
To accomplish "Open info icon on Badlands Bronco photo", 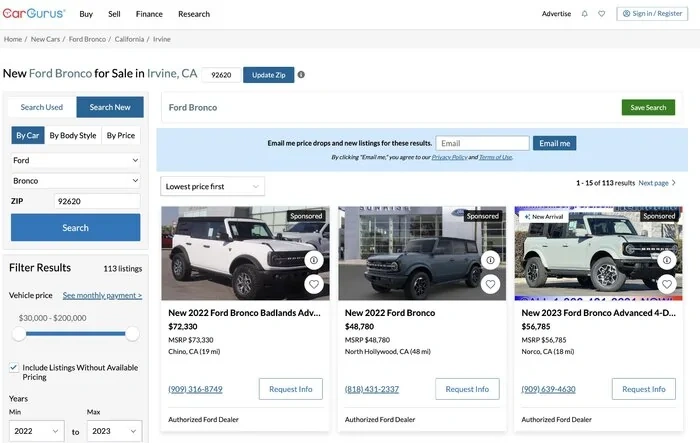I will click(x=314, y=260).
